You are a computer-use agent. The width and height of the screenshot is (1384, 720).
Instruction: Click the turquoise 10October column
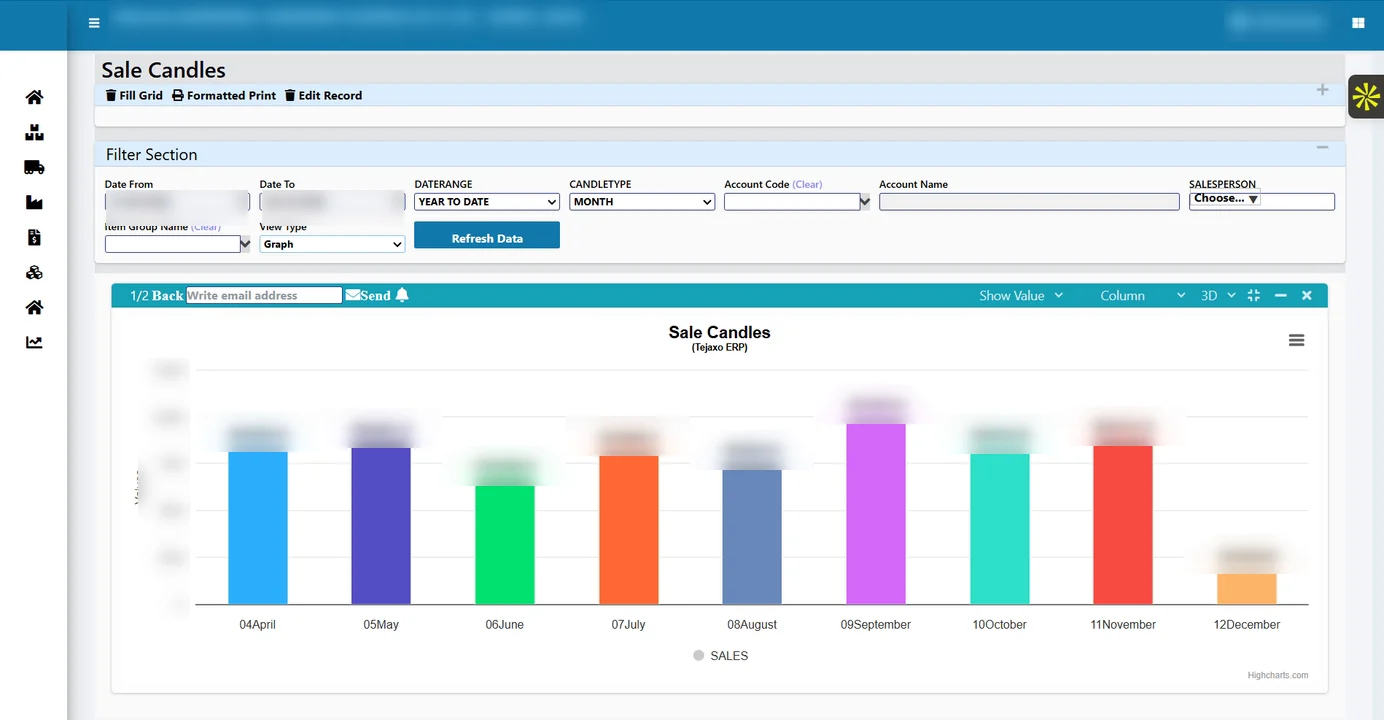[x=1000, y=529]
